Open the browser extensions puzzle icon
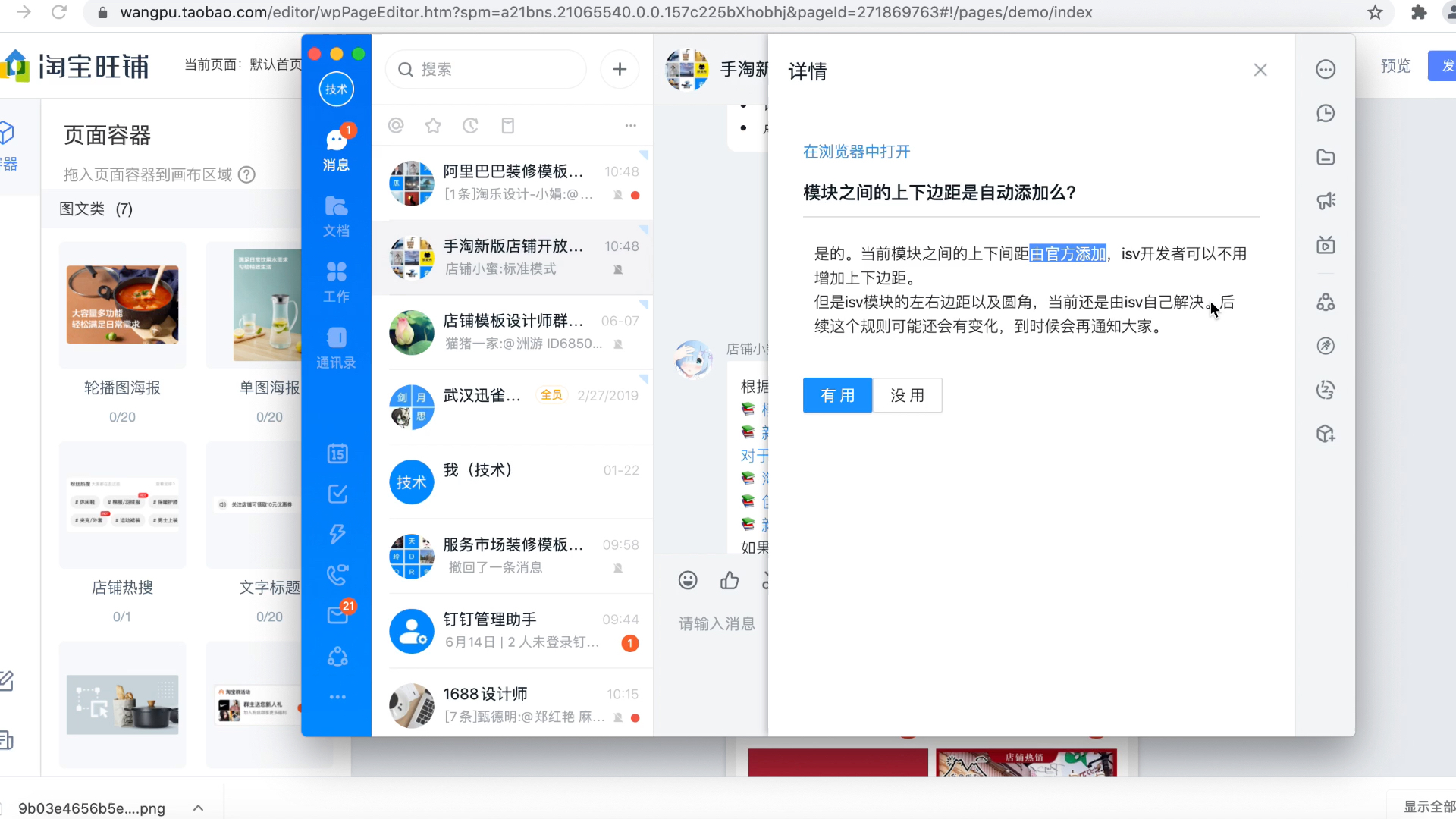Viewport: 1456px width, 819px height. tap(1419, 12)
